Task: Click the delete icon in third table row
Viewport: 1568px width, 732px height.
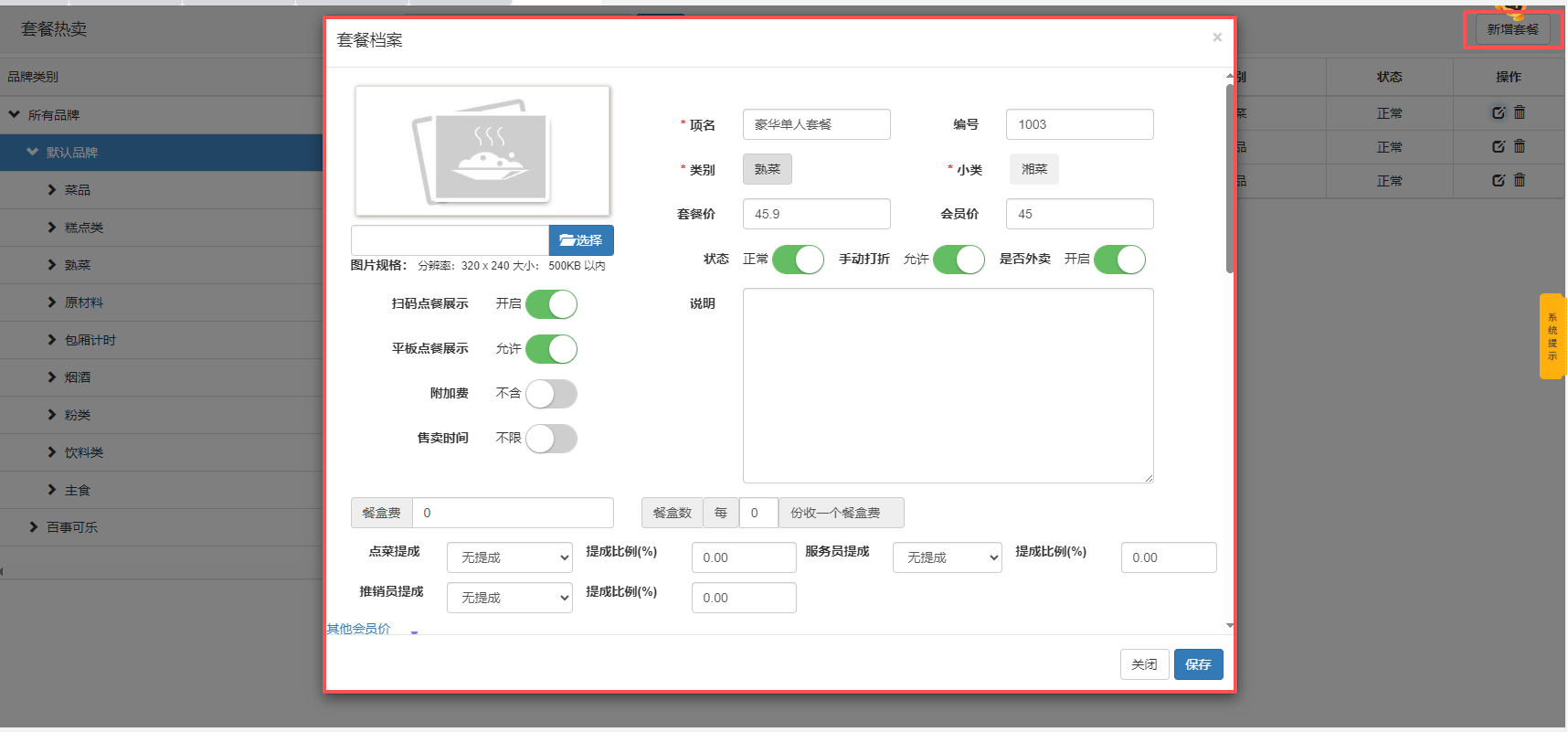Action: [1520, 180]
